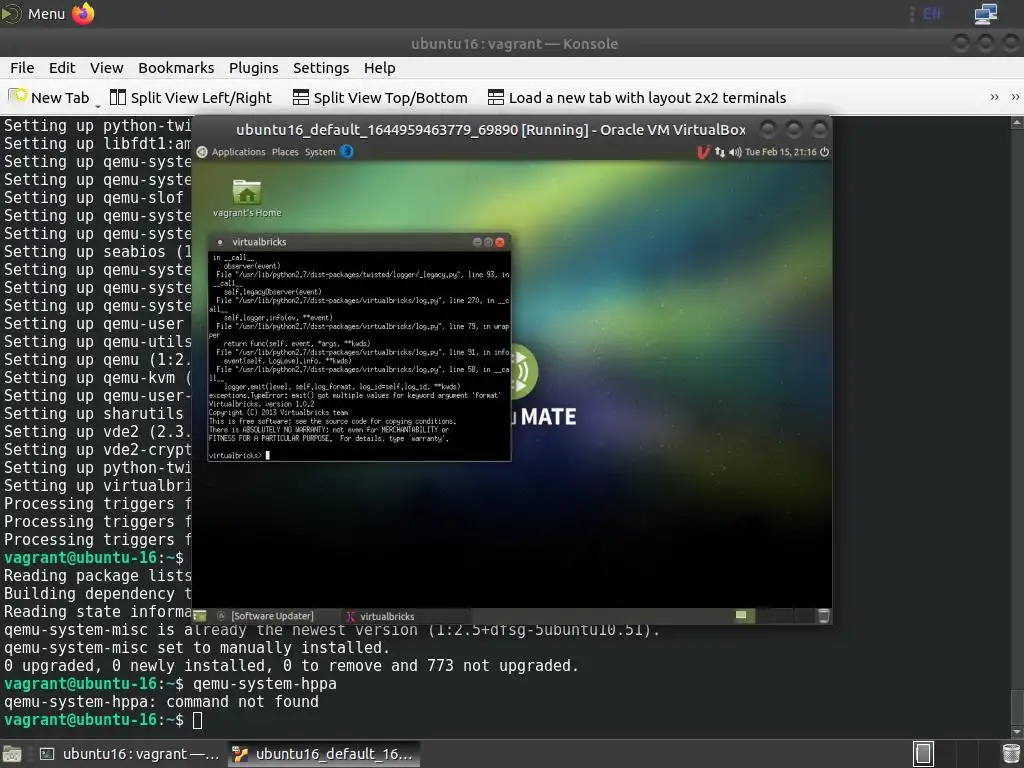This screenshot has height=768, width=1024.
Task: Open System menu in the guest desktop
Action: [320, 152]
